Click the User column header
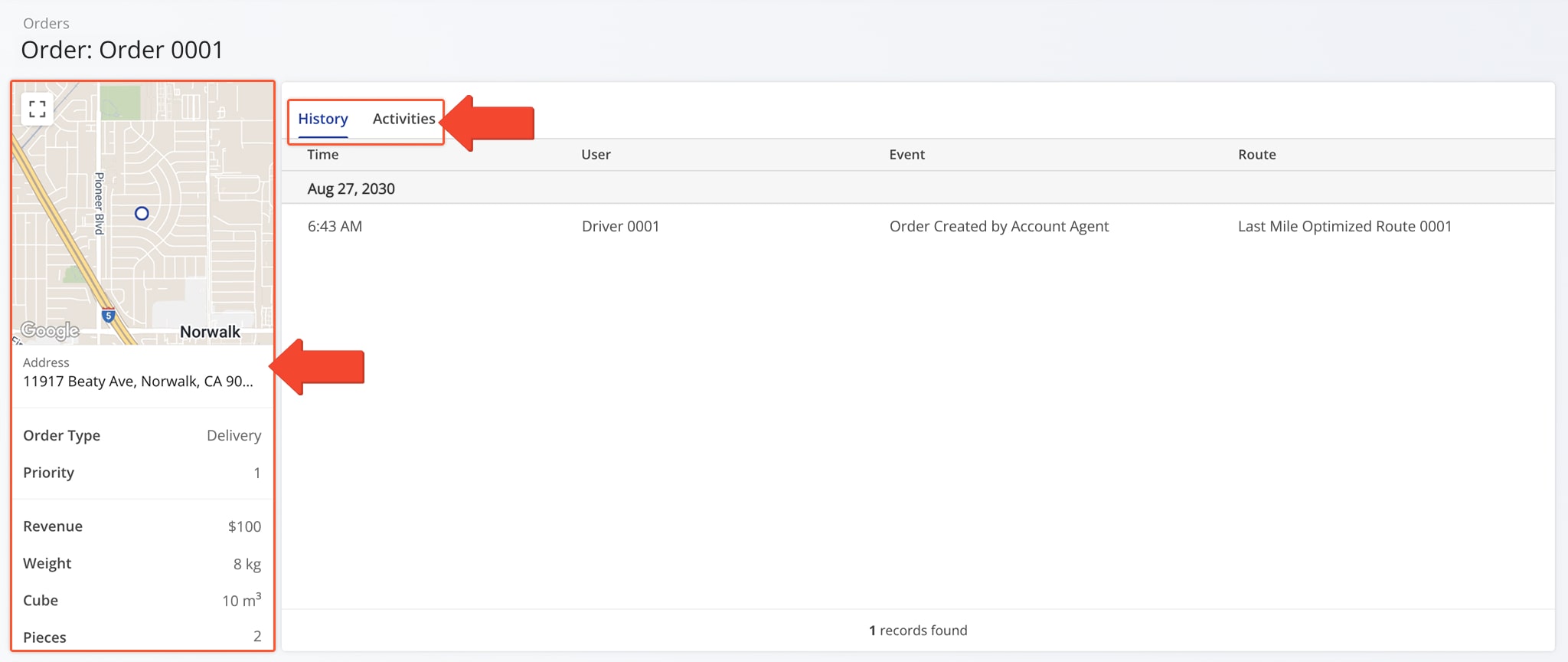The height and width of the screenshot is (662, 1568). point(596,155)
